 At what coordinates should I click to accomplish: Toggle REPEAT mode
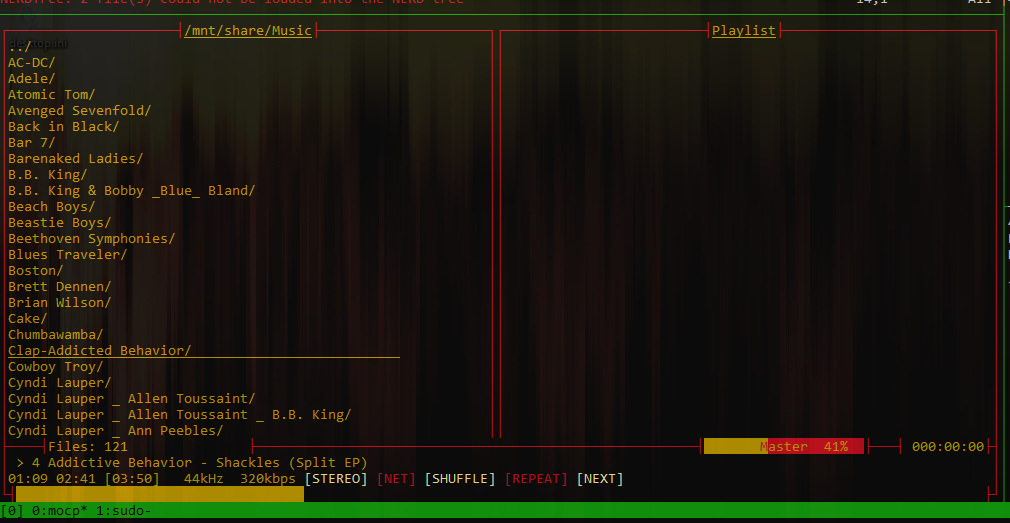tap(536, 479)
